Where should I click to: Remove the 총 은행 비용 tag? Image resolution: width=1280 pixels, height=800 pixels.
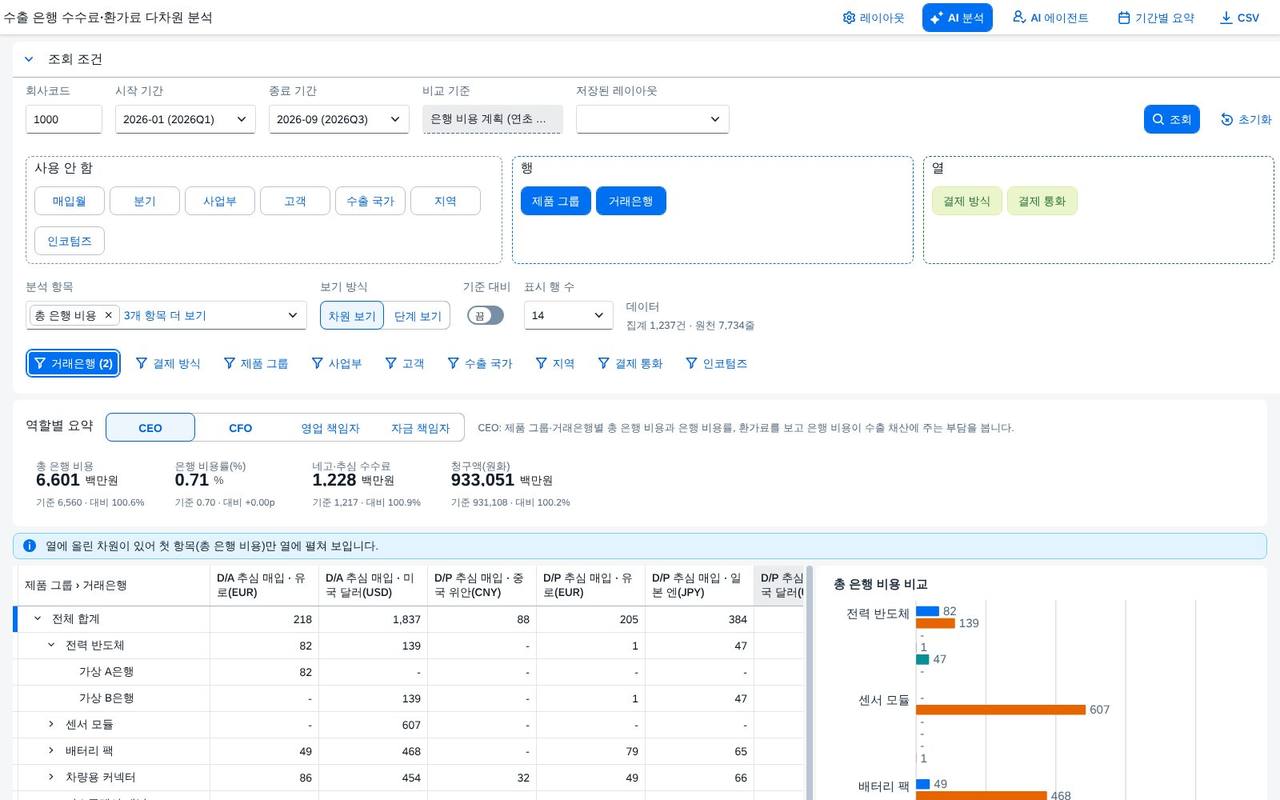[109, 315]
